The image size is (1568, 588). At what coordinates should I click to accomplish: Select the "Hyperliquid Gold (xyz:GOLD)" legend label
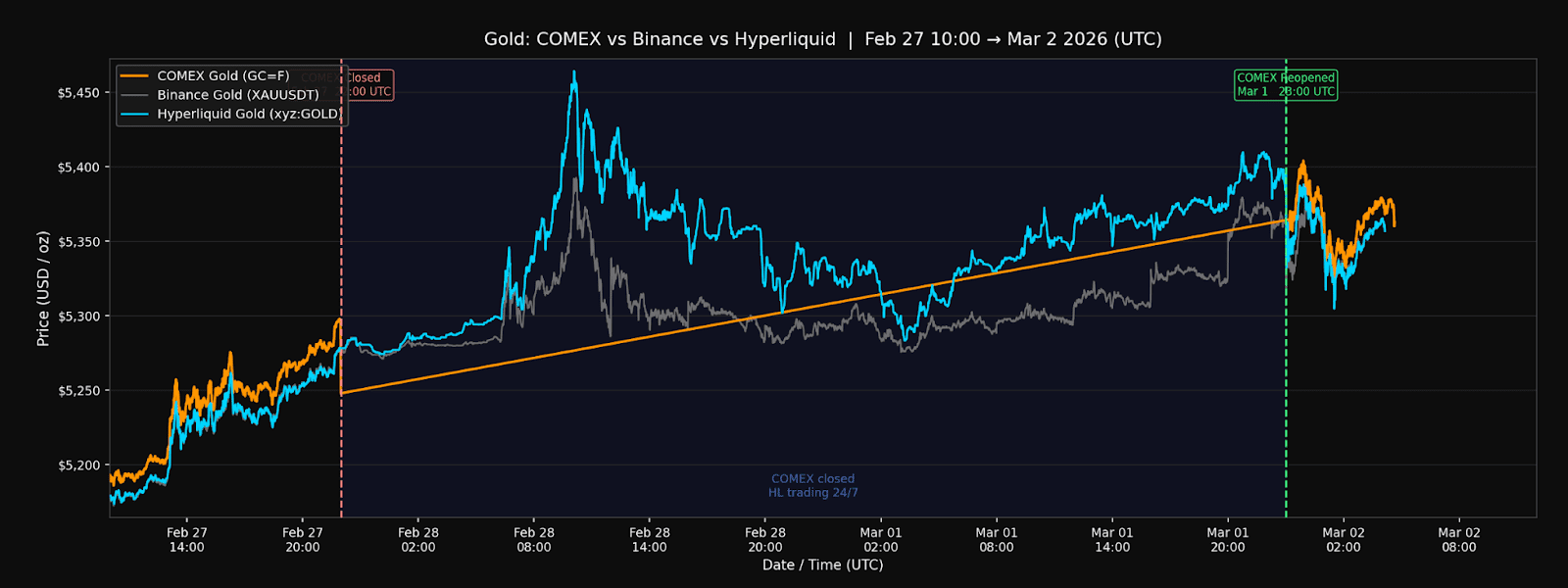point(249,115)
